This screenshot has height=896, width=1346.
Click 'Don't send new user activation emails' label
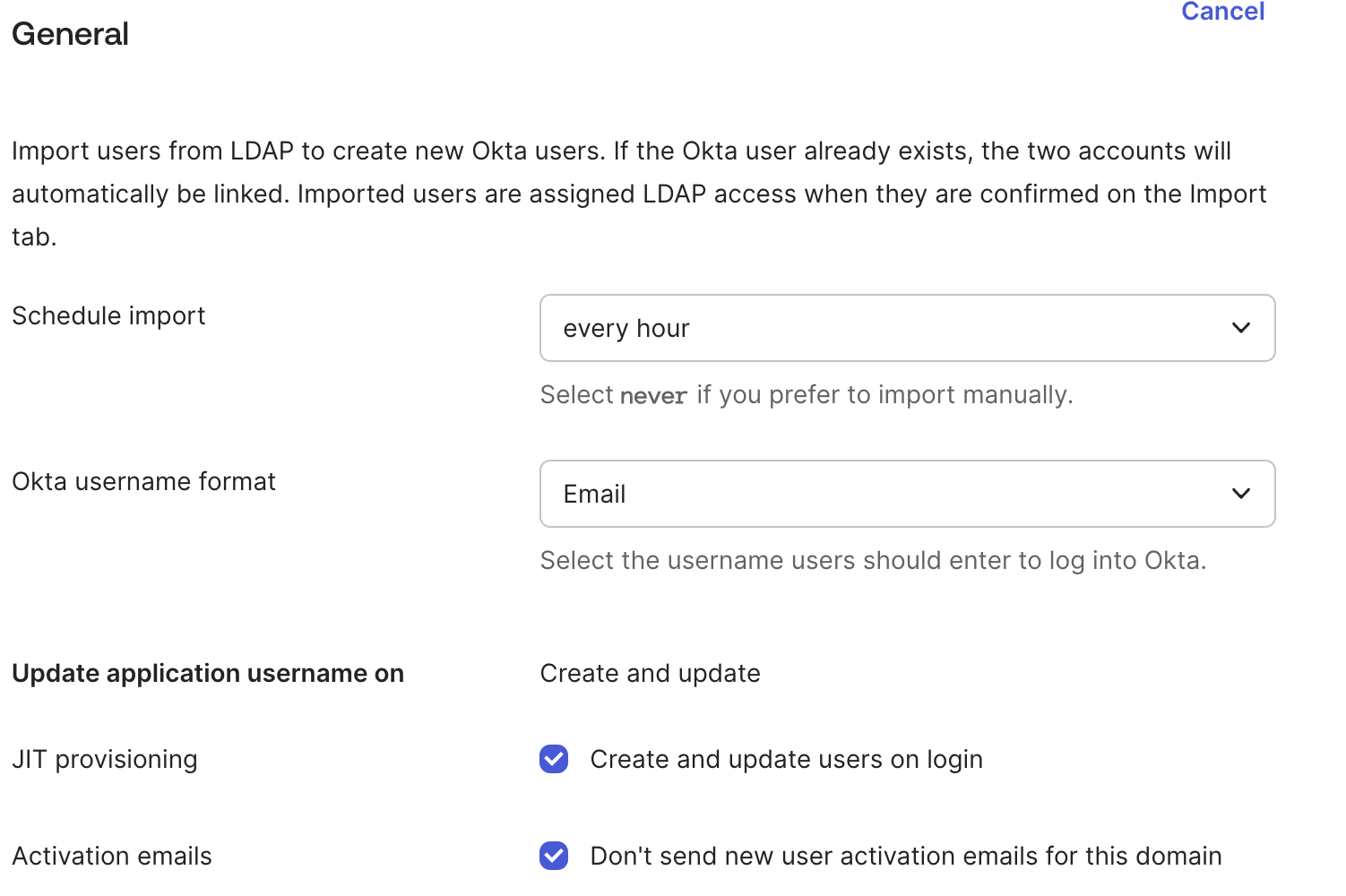pos(905,856)
